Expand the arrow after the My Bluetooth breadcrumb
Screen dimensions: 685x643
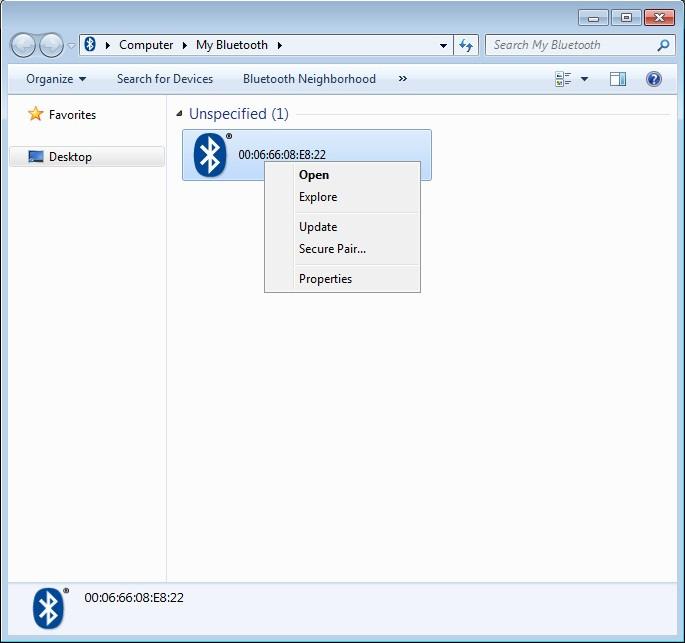point(280,45)
